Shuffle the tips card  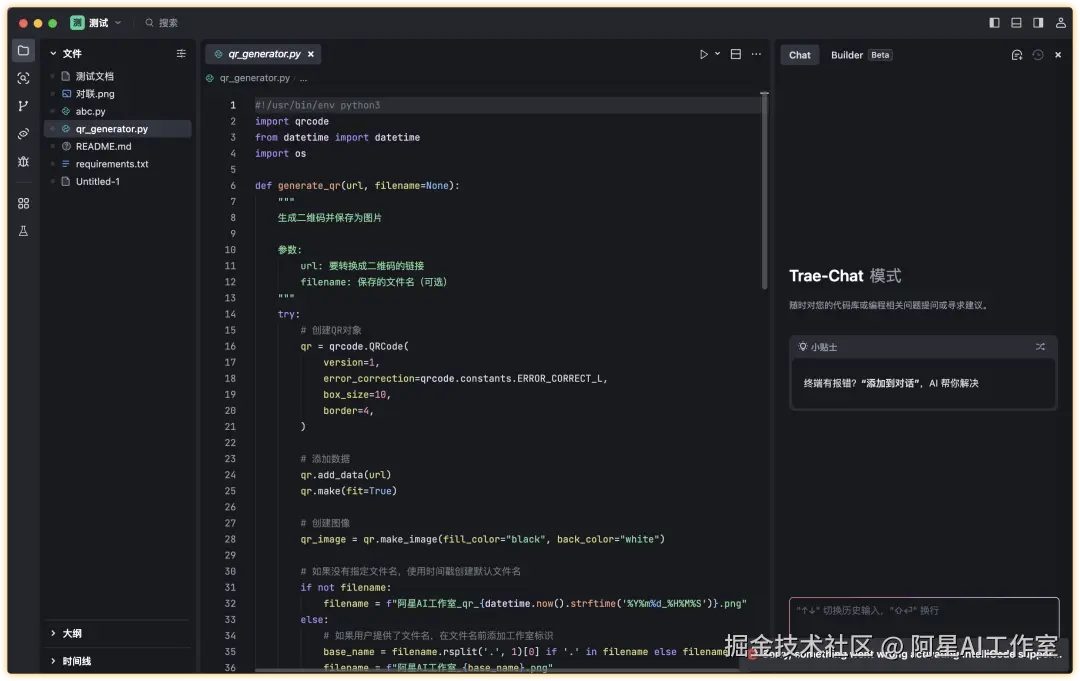[1040, 347]
